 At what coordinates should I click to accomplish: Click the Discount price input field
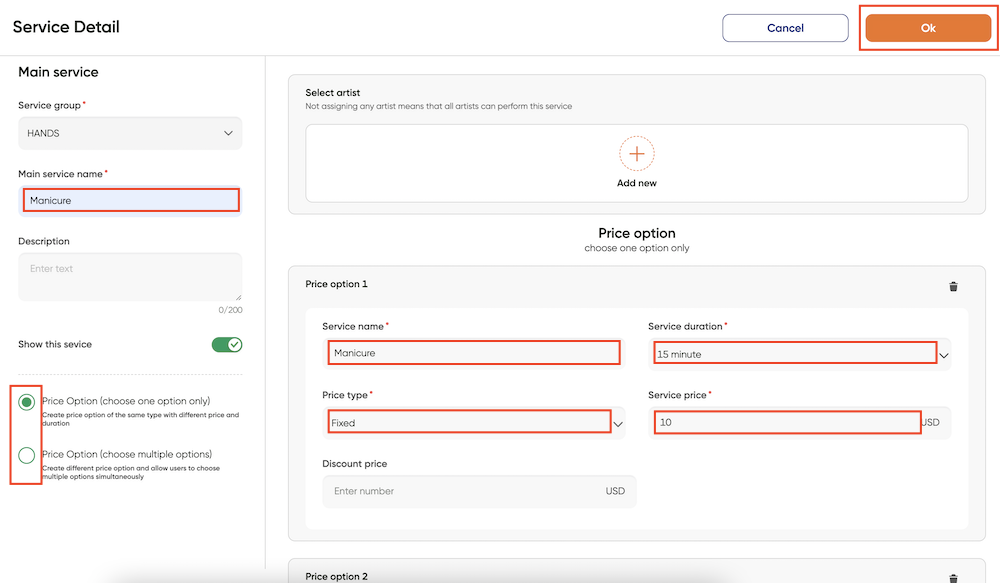click(479, 491)
